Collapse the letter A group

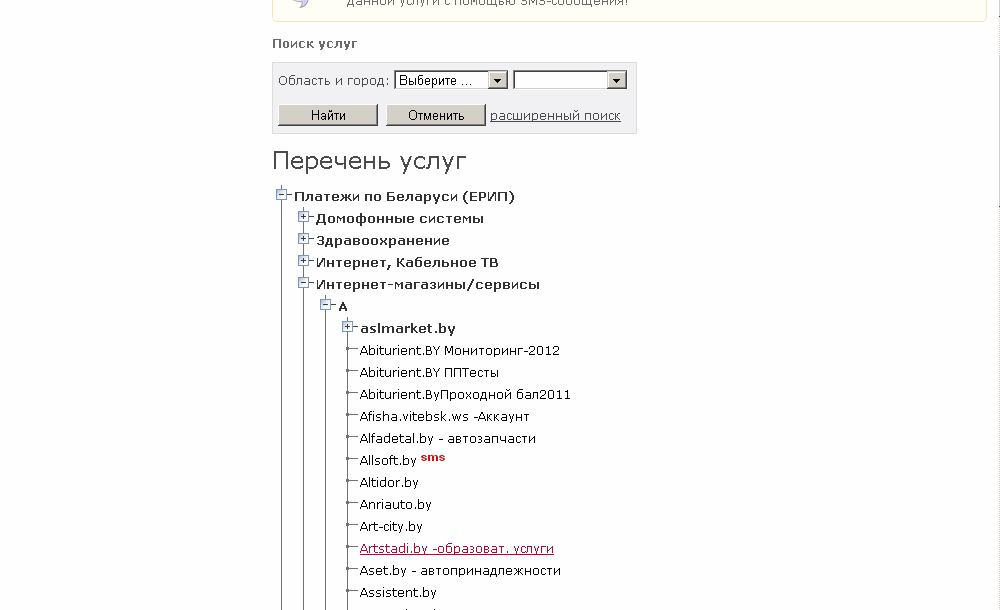coord(326,306)
